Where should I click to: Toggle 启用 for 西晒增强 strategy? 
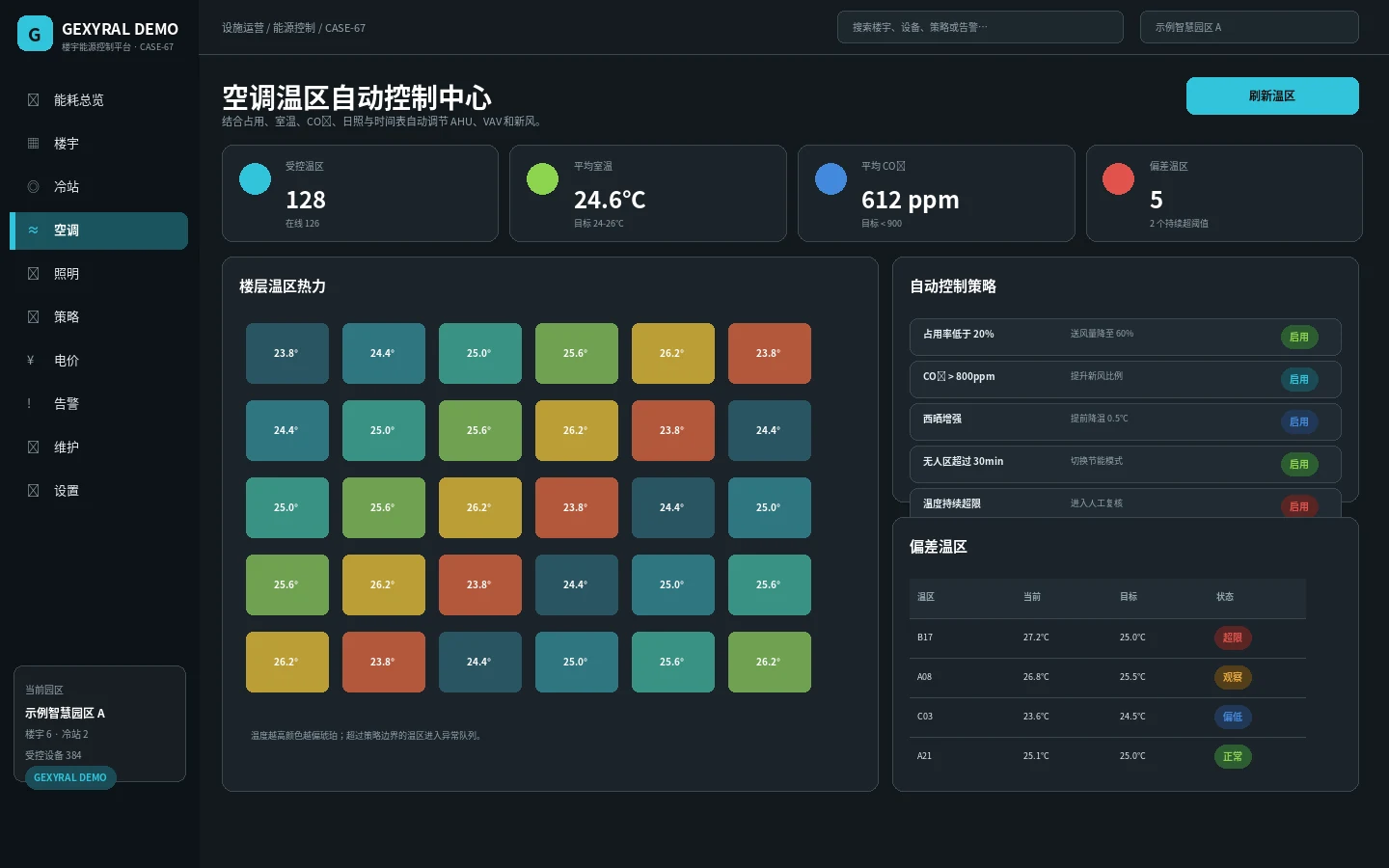coord(1299,422)
